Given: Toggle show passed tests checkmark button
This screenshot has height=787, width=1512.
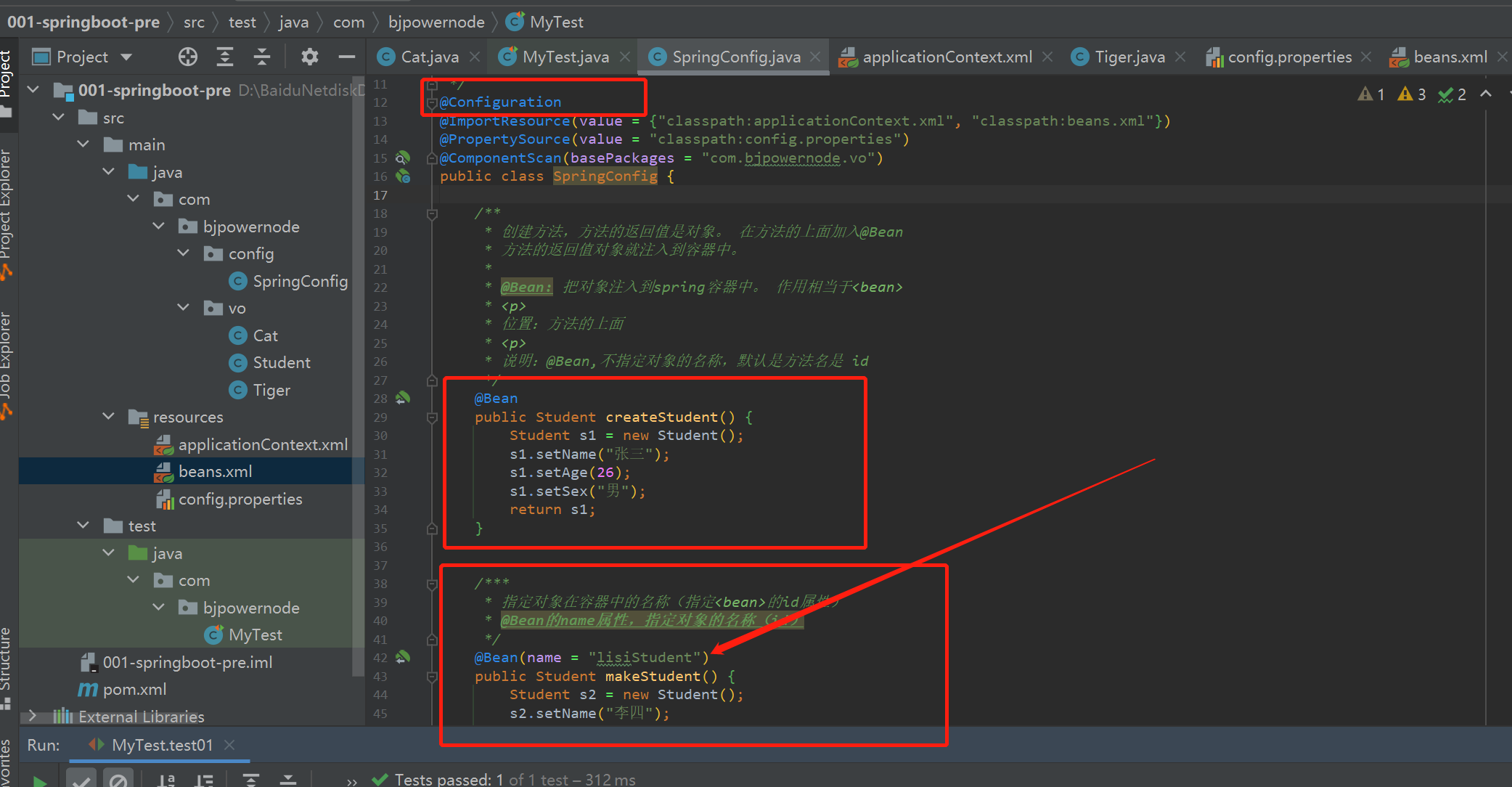Looking at the screenshot, I should pos(81,780).
